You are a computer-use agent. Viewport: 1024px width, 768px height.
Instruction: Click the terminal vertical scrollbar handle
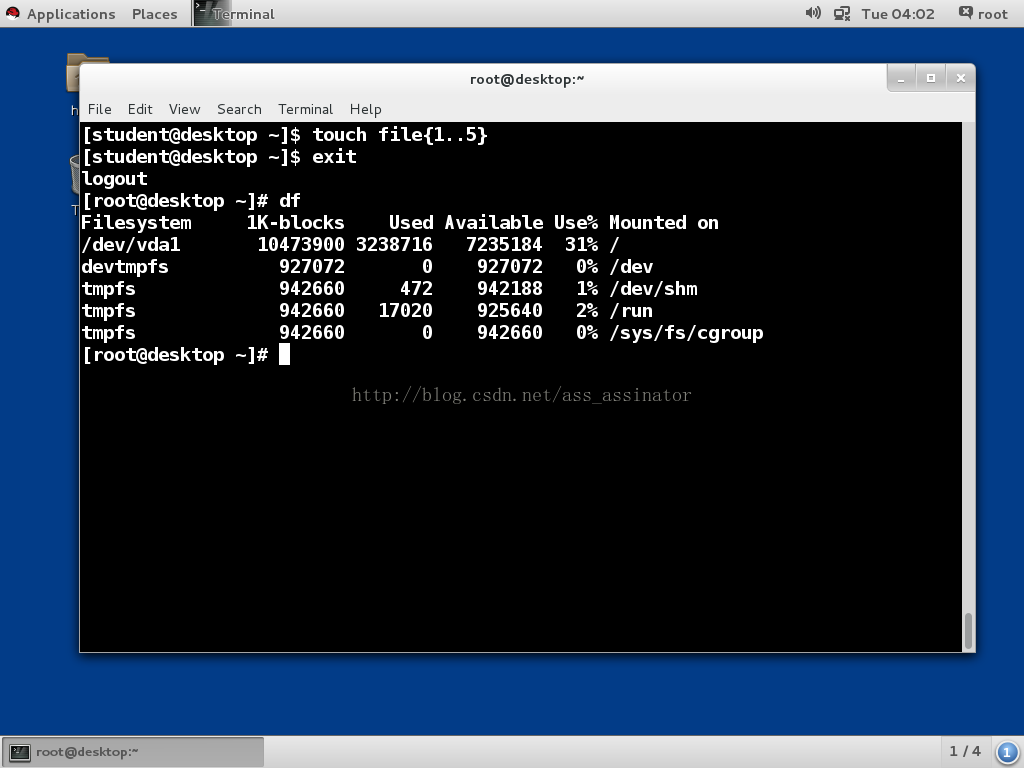(x=968, y=630)
